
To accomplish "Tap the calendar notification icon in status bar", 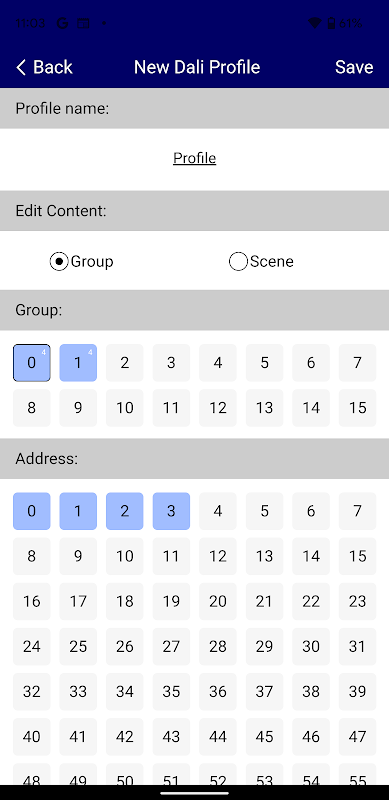I will [x=83, y=23].
